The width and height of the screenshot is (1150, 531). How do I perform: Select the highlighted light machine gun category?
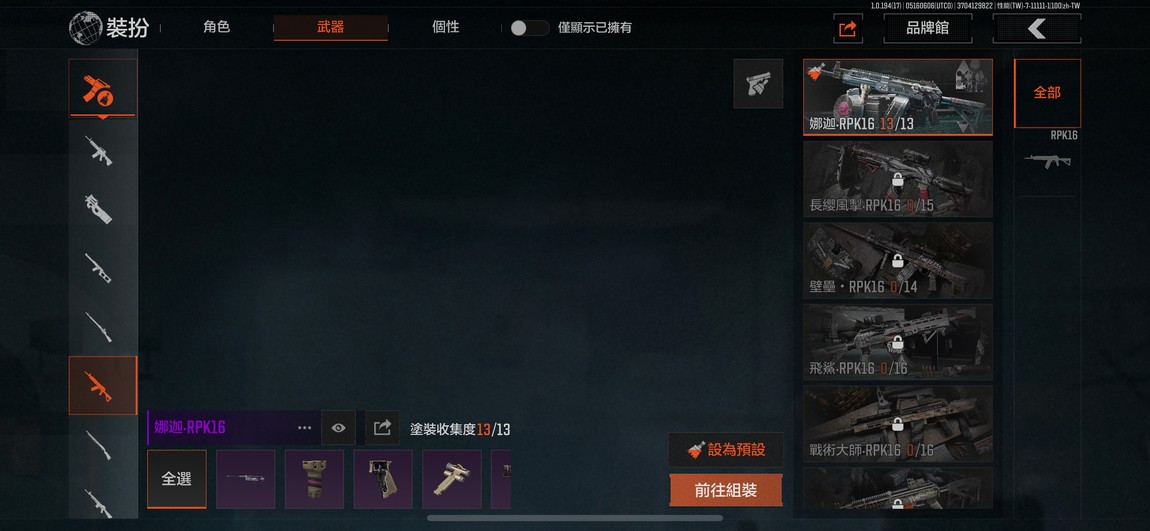click(103, 385)
